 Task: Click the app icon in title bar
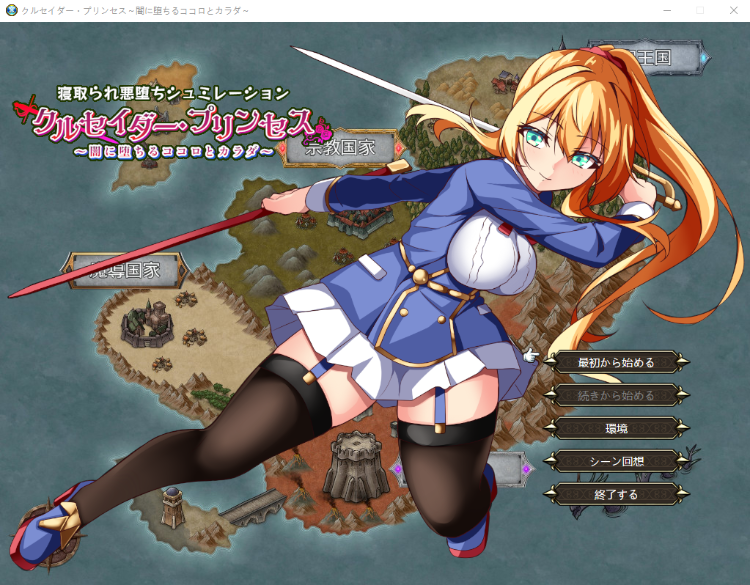click(x=11, y=10)
